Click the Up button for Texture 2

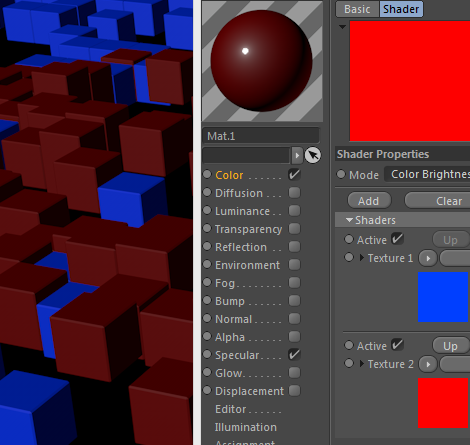(451, 346)
